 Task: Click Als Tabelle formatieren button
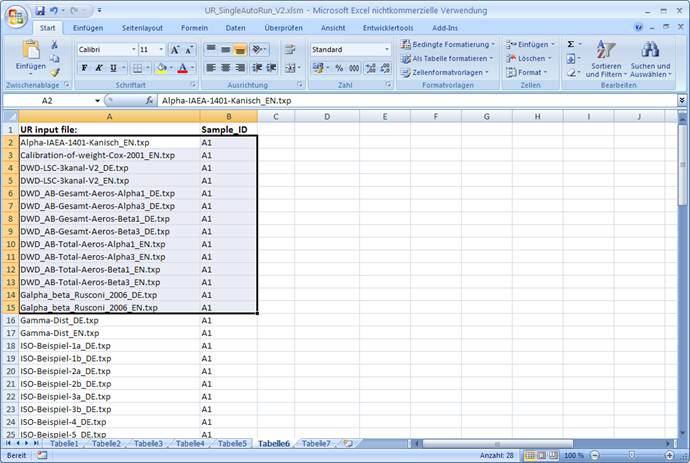pyautogui.click(x=451, y=58)
